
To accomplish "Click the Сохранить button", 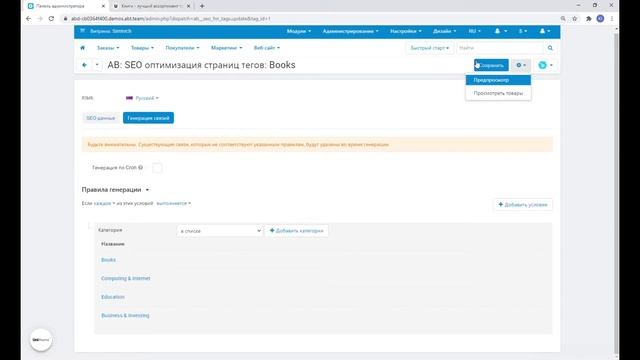I will click(x=491, y=65).
